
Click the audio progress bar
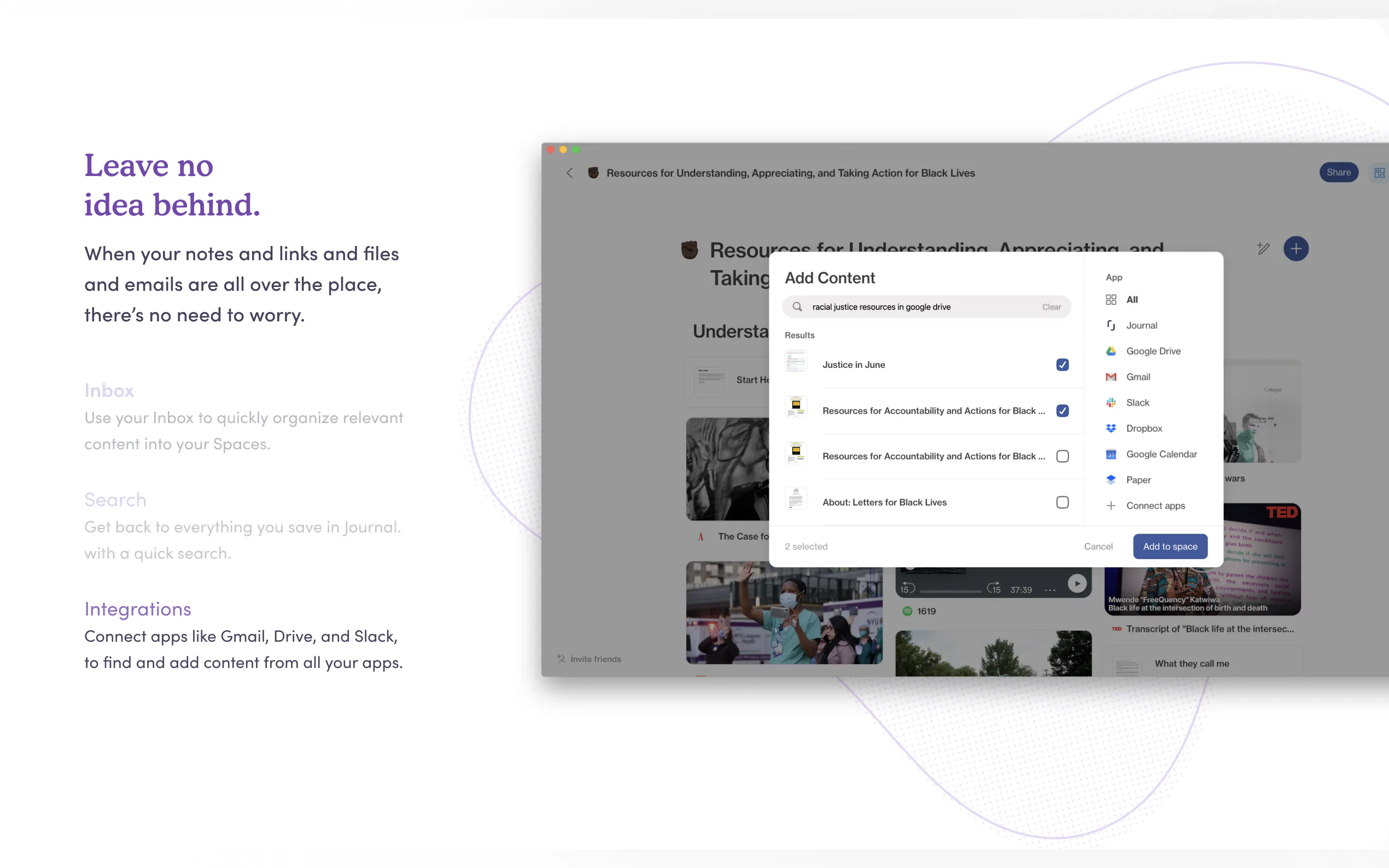(950, 591)
